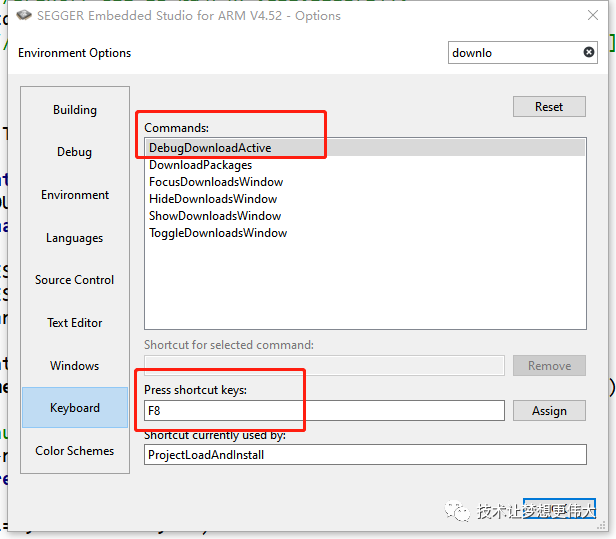The width and height of the screenshot is (616, 539).
Task: Open the Debug options category
Action: click(x=75, y=152)
